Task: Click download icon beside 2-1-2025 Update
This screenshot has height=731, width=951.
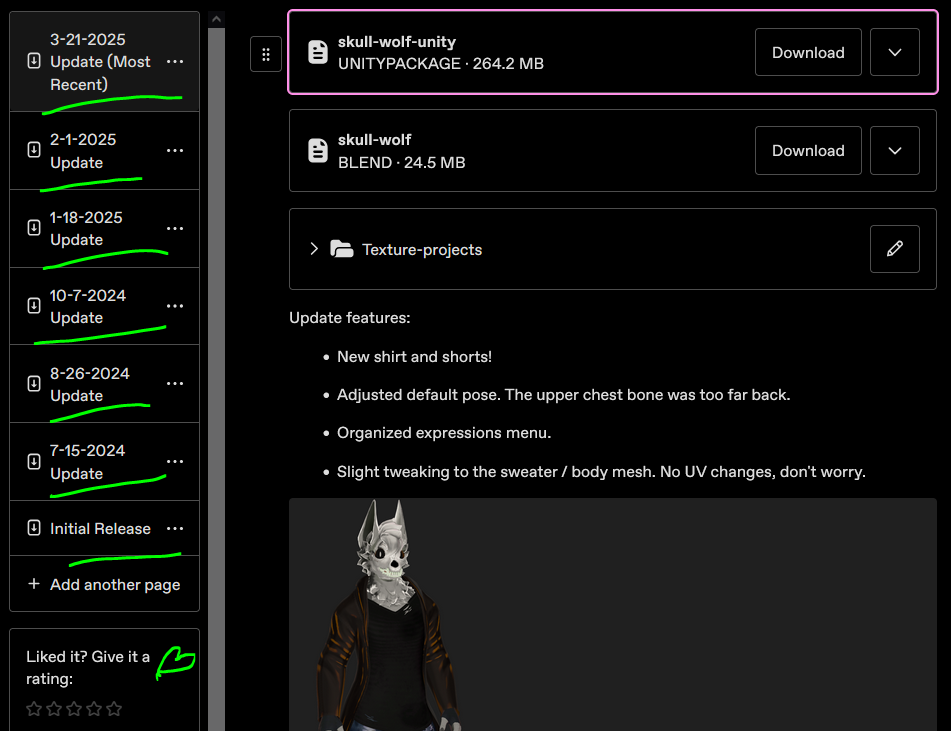Action: pyautogui.click(x=34, y=149)
